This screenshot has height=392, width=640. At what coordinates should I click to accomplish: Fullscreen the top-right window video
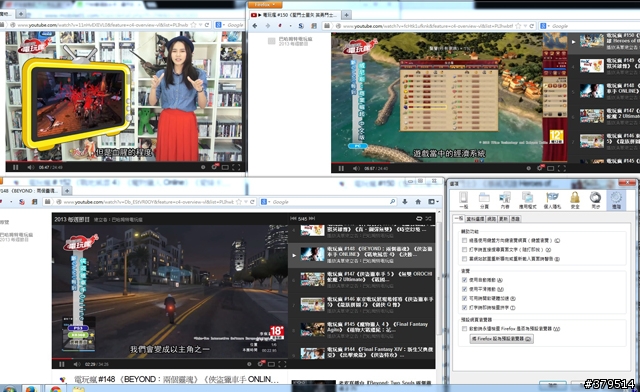[562, 168]
